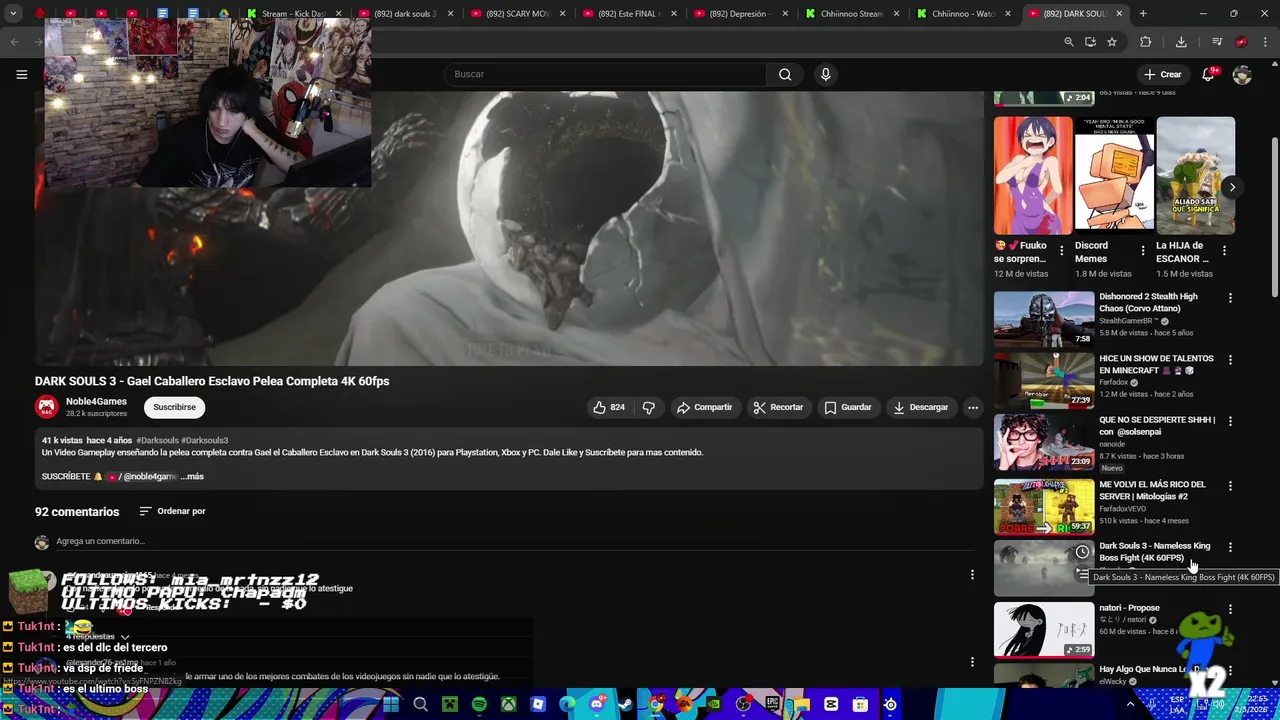Bookmark this page with the star icon

tap(1112, 42)
